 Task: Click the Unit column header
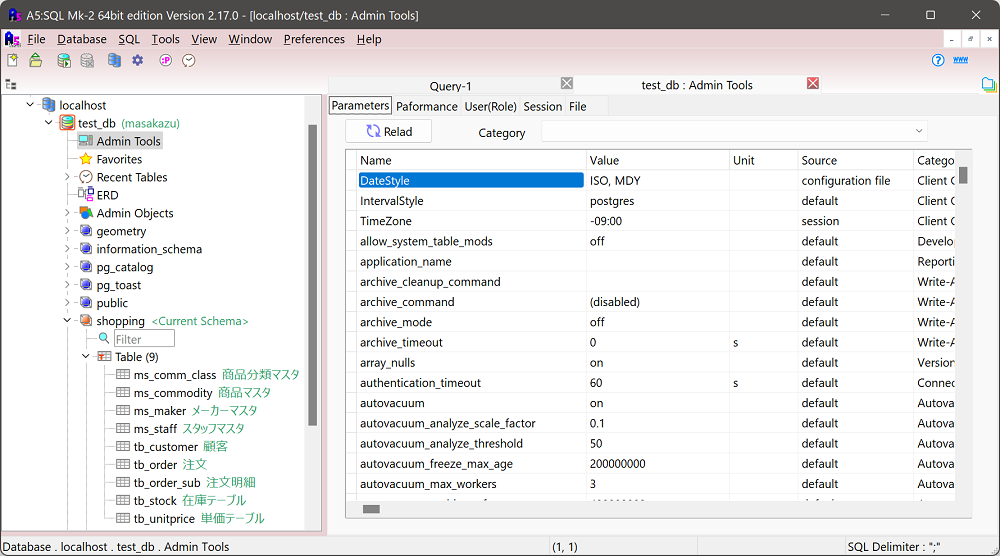[763, 160]
